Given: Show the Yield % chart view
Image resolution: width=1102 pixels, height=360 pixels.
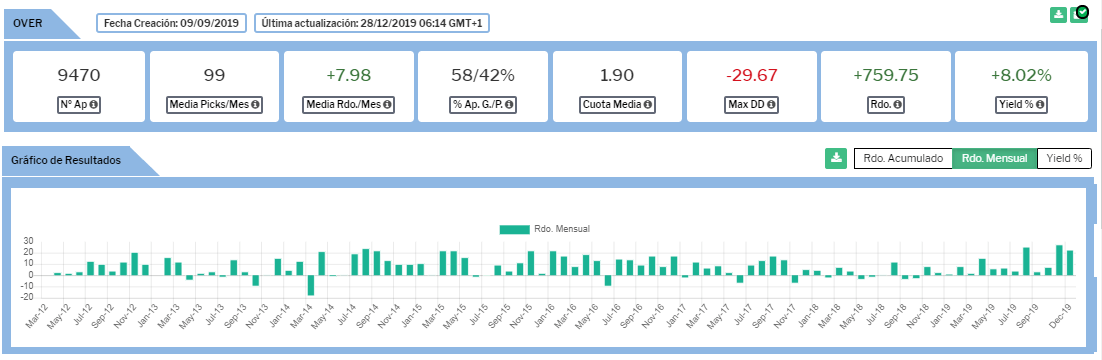Looking at the screenshot, I should coord(1064,159).
